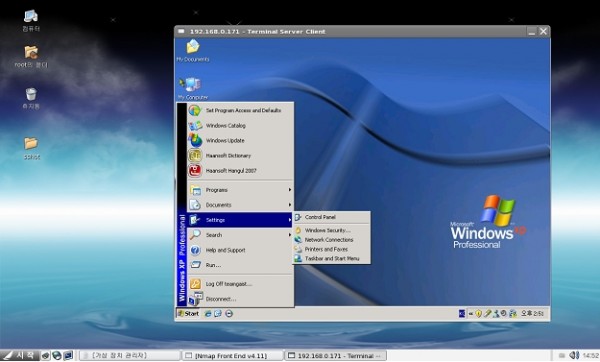The height and width of the screenshot is (362, 600).
Task: Open the host start menu button
Action: [x=20, y=355]
